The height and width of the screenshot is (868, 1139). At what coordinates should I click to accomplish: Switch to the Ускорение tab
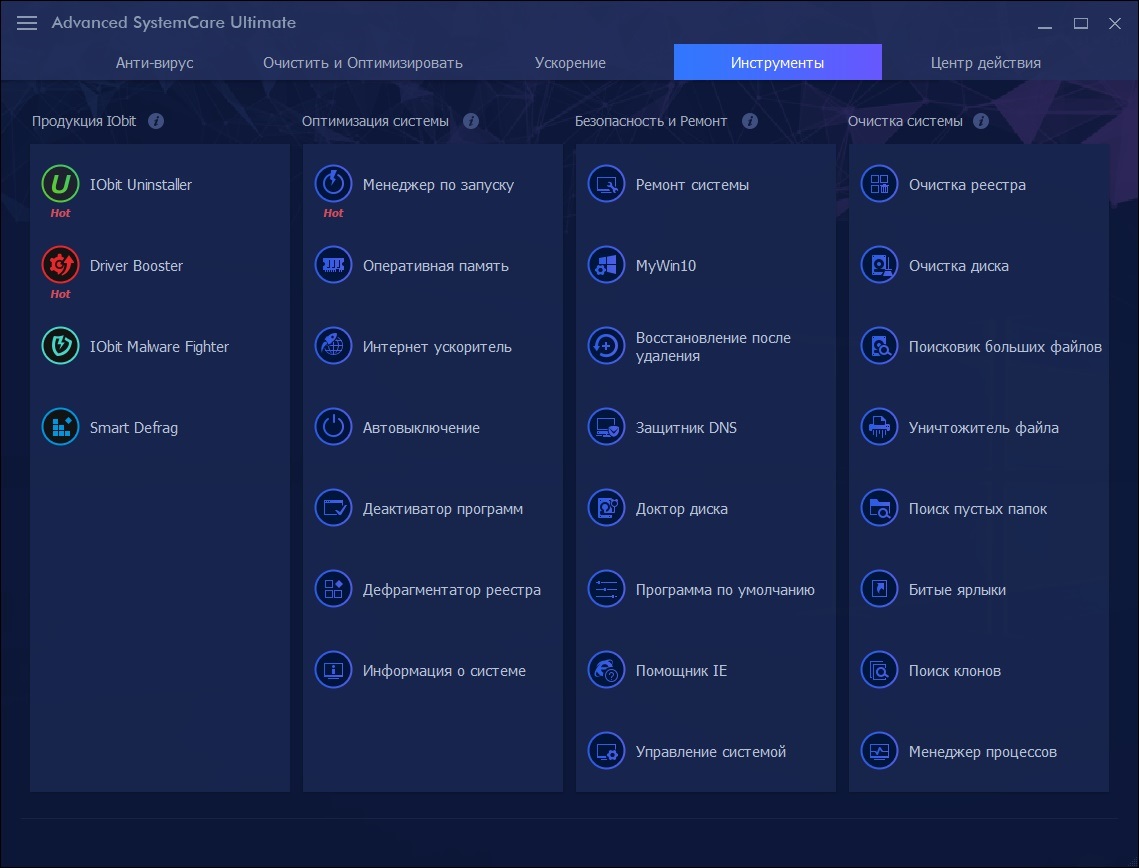click(x=570, y=63)
